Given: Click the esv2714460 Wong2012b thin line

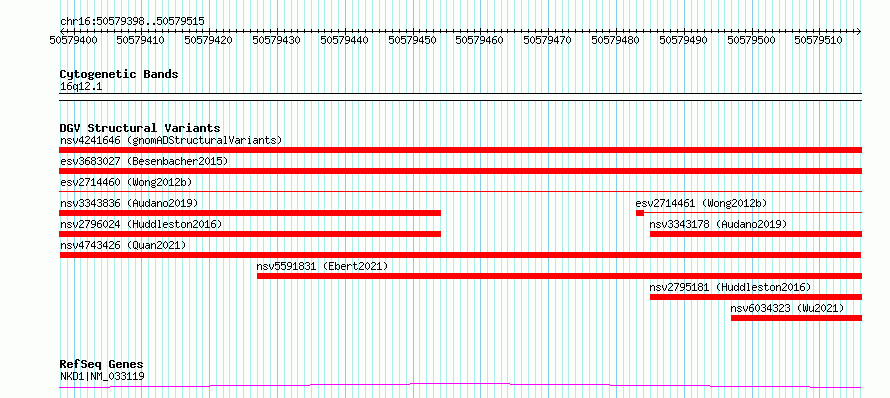Looking at the screenshot, I should 460,192.
